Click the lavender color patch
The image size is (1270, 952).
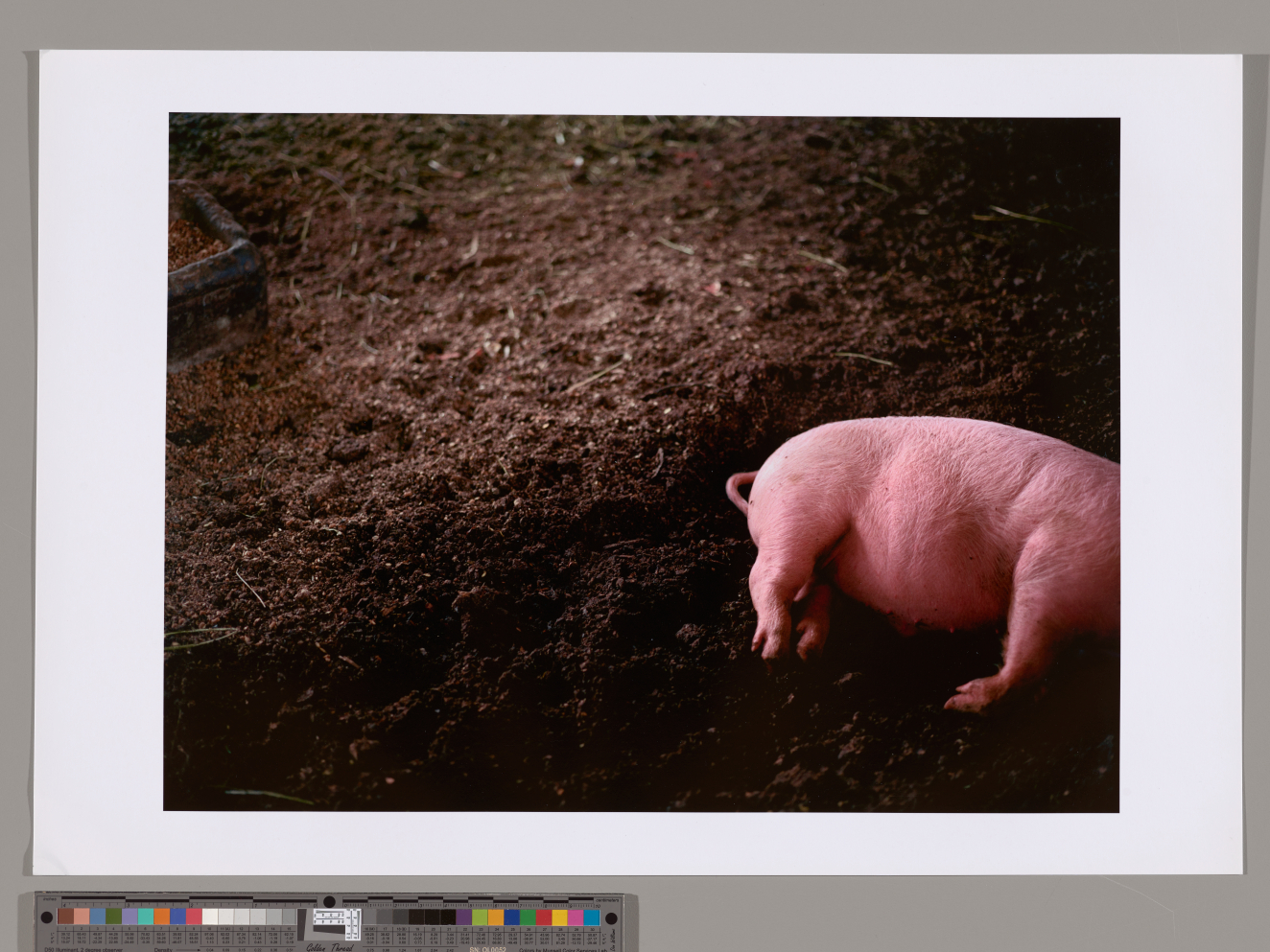[129, 917]
